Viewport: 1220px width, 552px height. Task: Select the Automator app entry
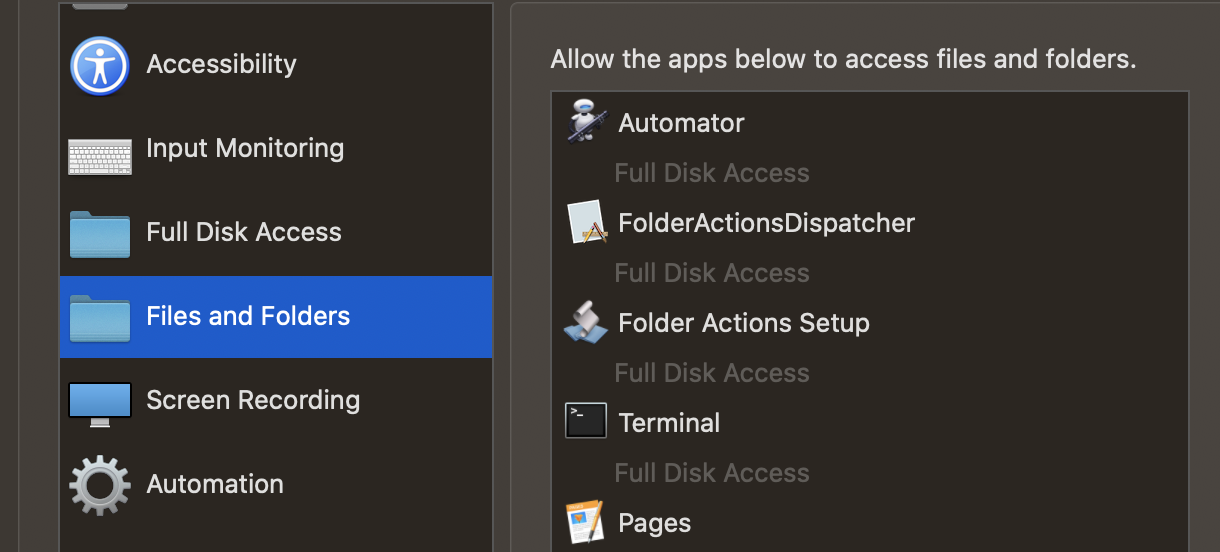tap(870, 123)
